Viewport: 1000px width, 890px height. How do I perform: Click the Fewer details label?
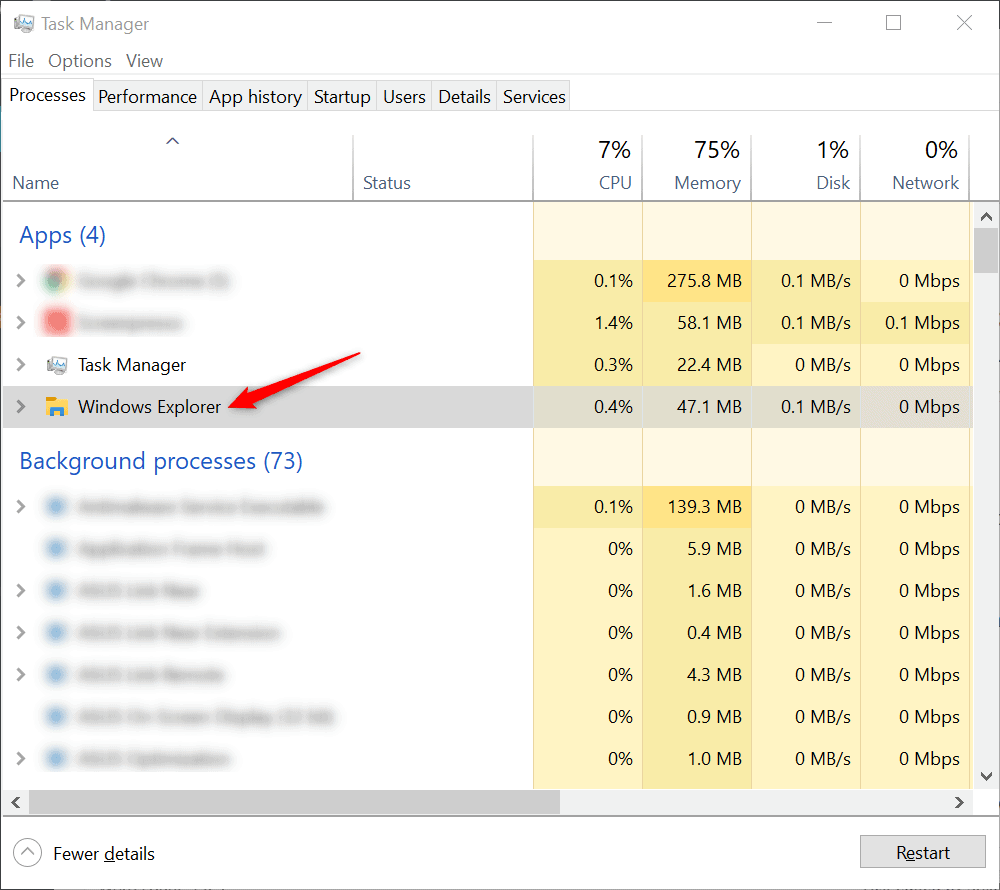(104, 854)
